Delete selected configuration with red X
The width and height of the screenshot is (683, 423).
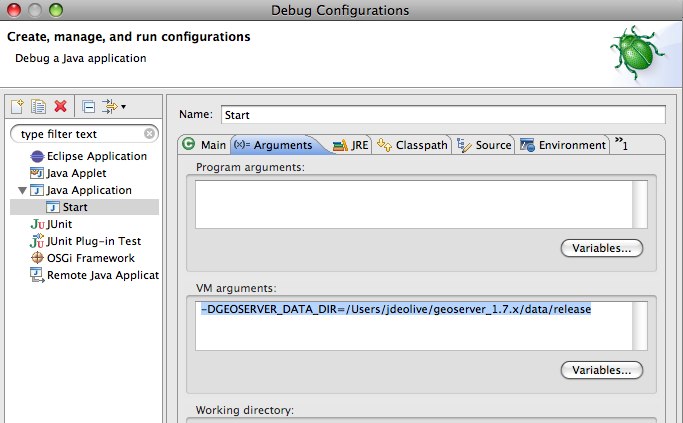point(60,106)
